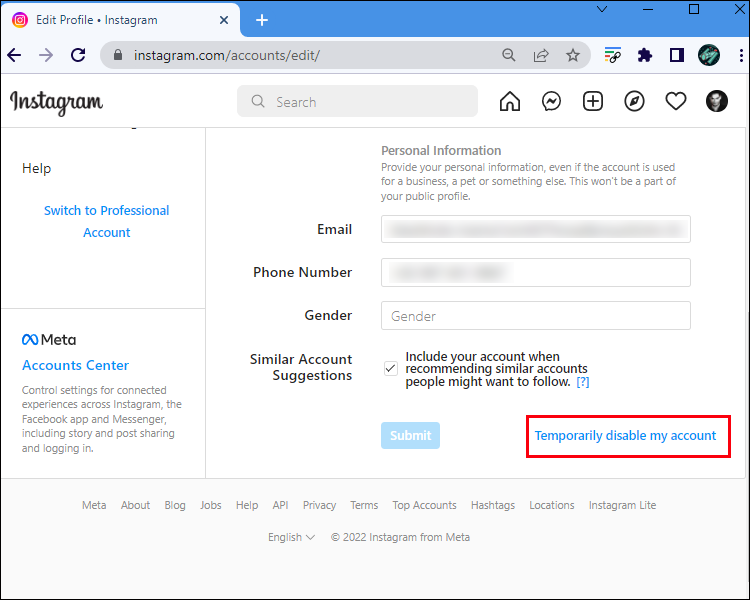Click the browser back arrow
The width and height of the screenshot is (750, 600).
[x=14, y=56]
